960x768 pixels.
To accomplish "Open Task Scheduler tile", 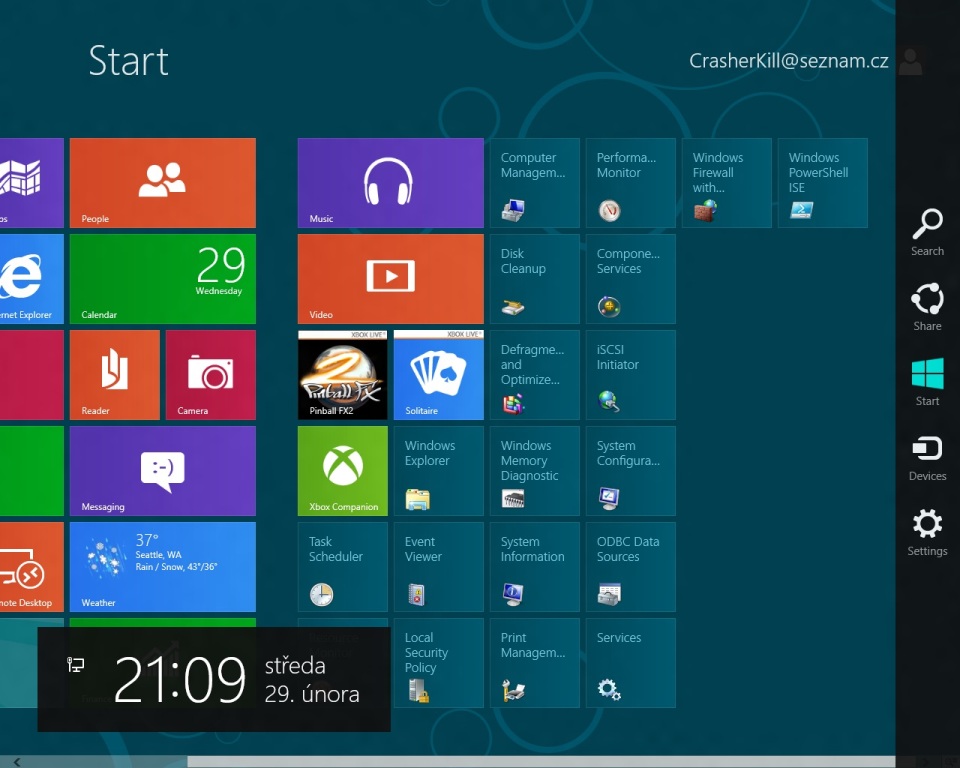I will [342, 567].
